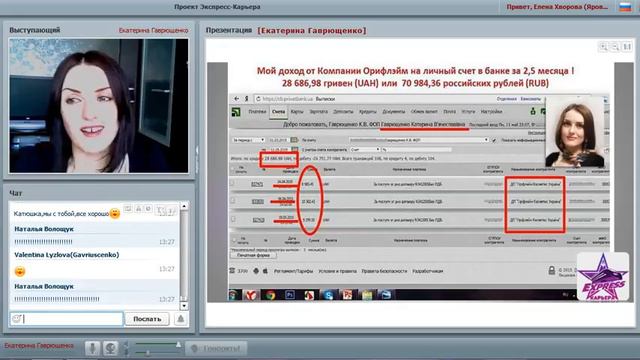Click the woman's portrait photo on the slide
Viewport: 640px width, 360px height.
pyautogui.click(x=574, y=132)
